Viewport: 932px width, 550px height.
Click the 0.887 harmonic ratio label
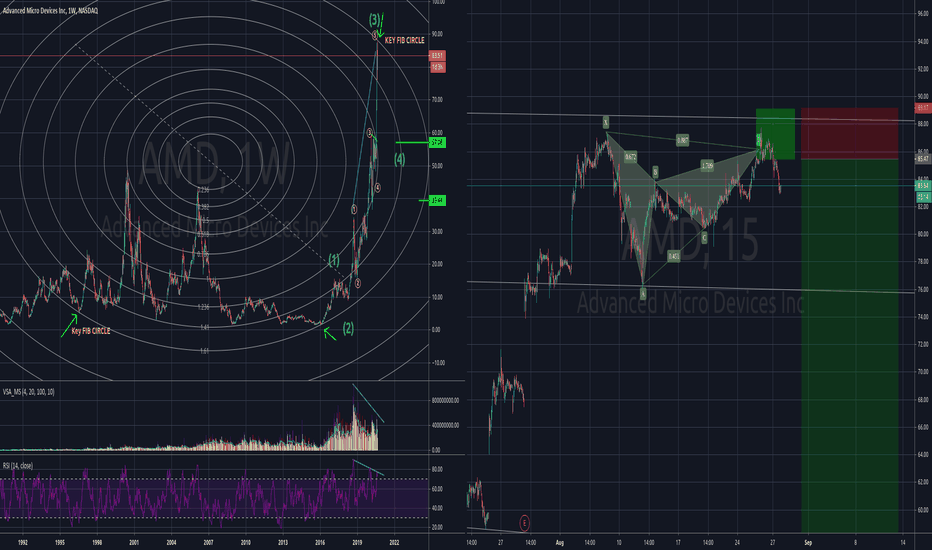click(x=682, y=140)
